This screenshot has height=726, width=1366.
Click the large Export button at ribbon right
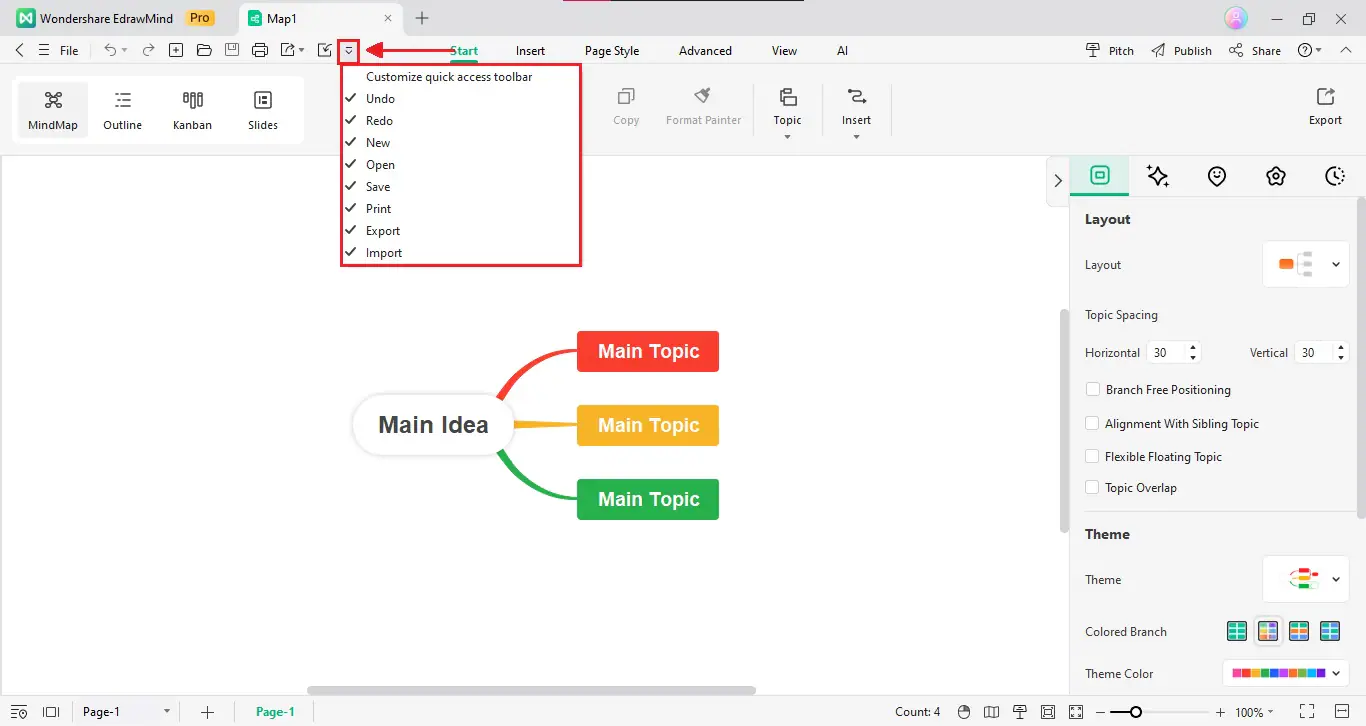click(x=1325, y=106)
